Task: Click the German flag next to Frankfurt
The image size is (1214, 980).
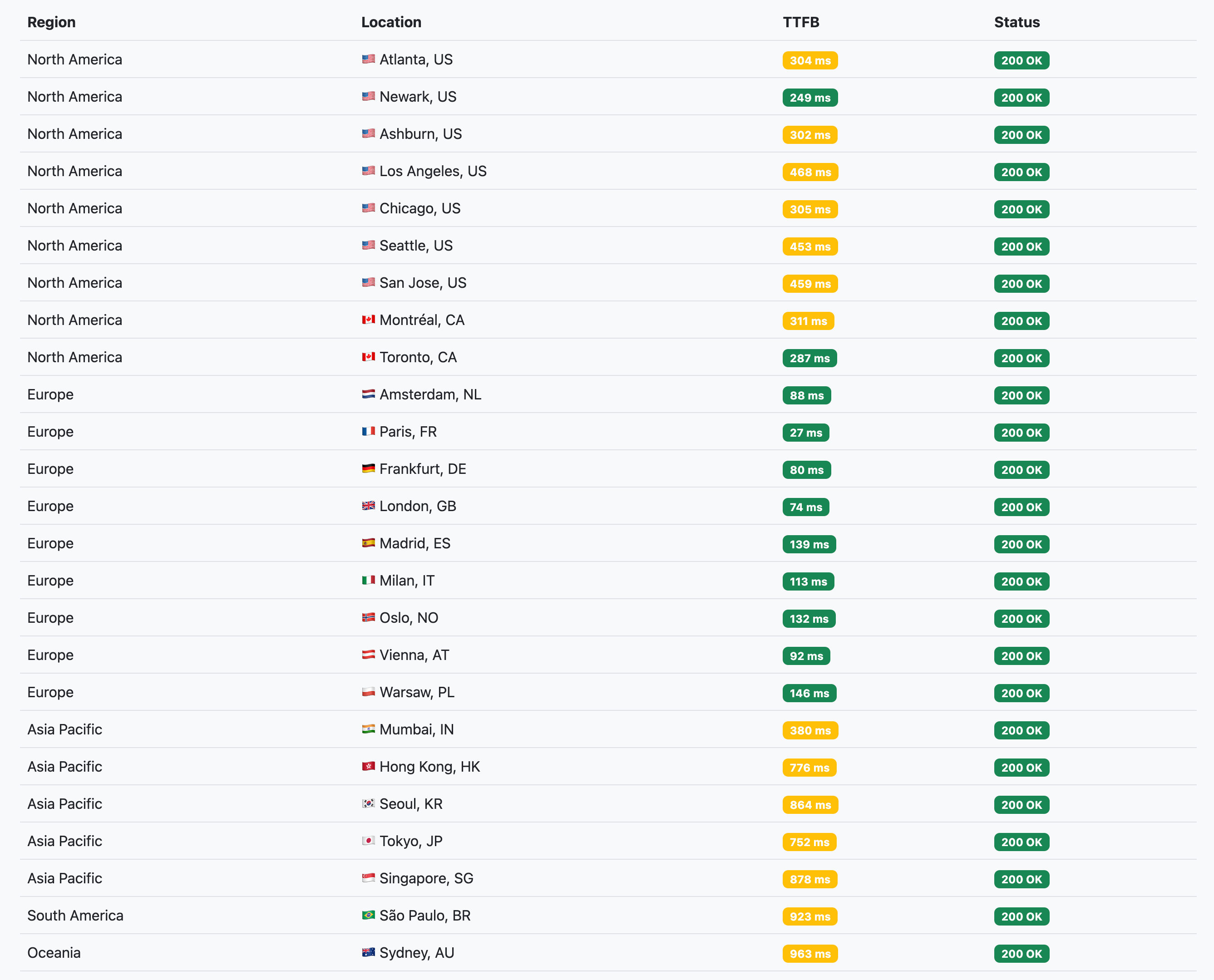Action: click(x=368, y=468)
